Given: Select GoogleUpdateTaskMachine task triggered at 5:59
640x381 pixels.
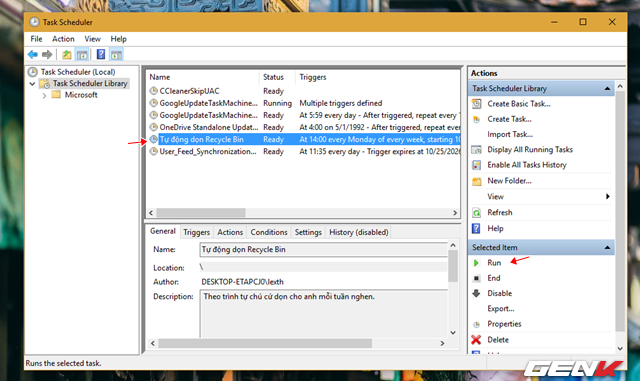Looking at the screenshot, I should coord(304,115).
